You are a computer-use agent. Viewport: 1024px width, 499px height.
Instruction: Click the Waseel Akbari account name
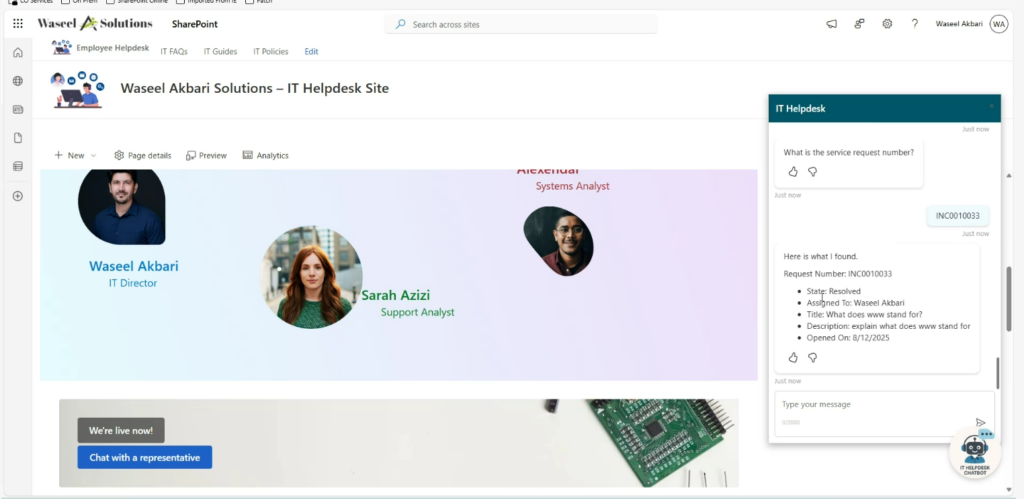[x=959, y=24]
